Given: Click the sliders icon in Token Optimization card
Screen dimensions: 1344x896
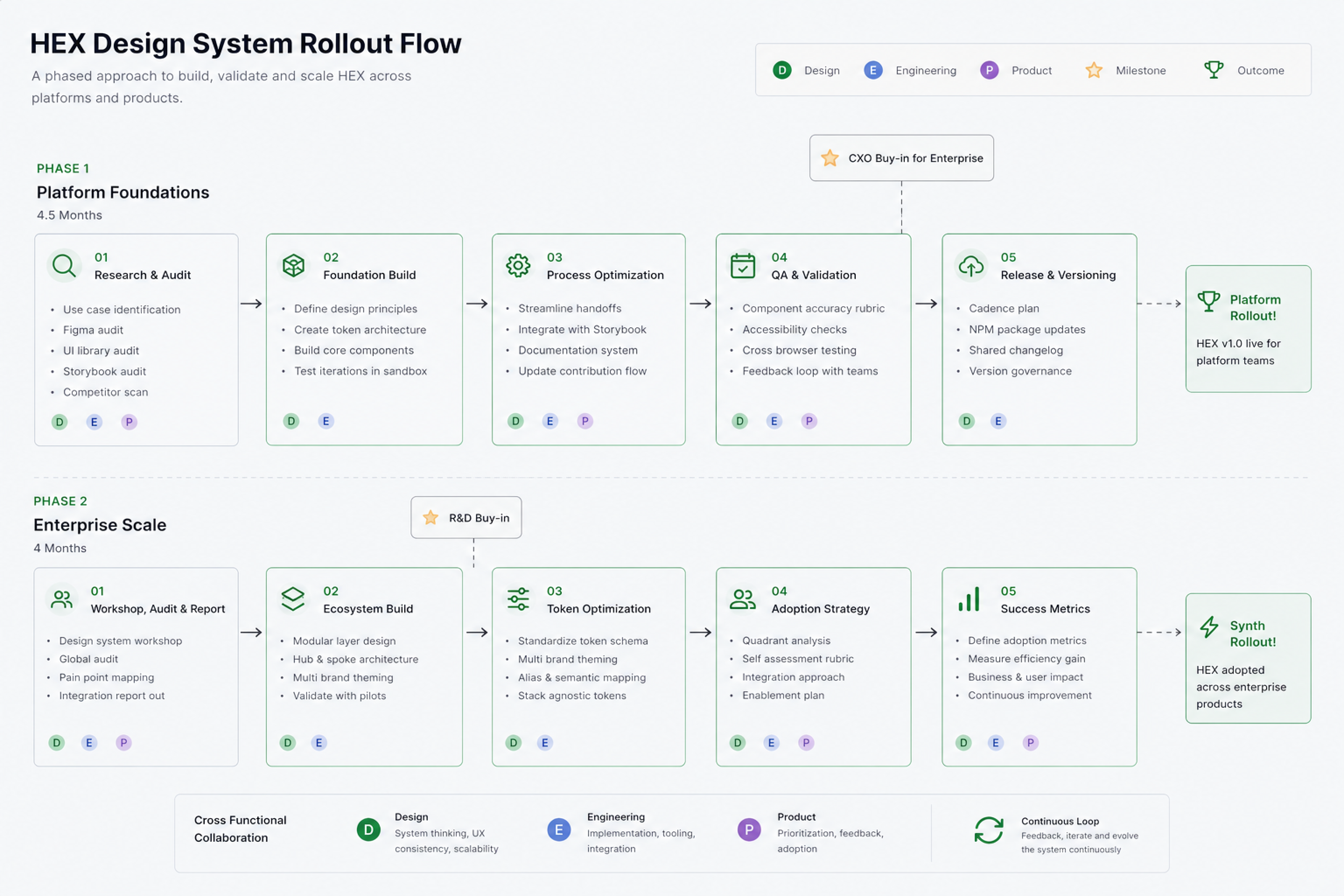Looking at the screenshot, I should (518, 599).
